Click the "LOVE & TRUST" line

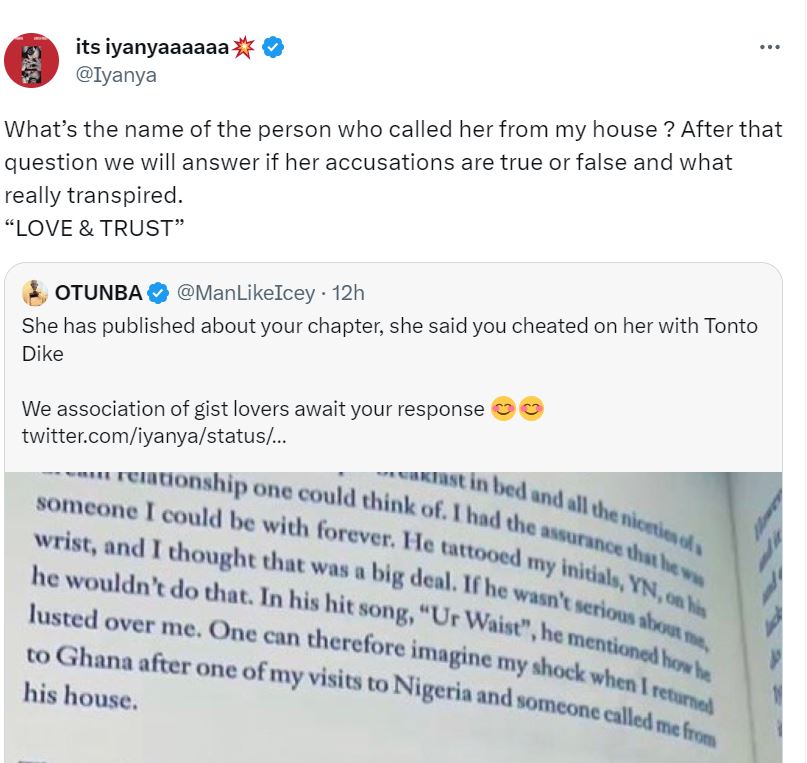coord(94,228)
